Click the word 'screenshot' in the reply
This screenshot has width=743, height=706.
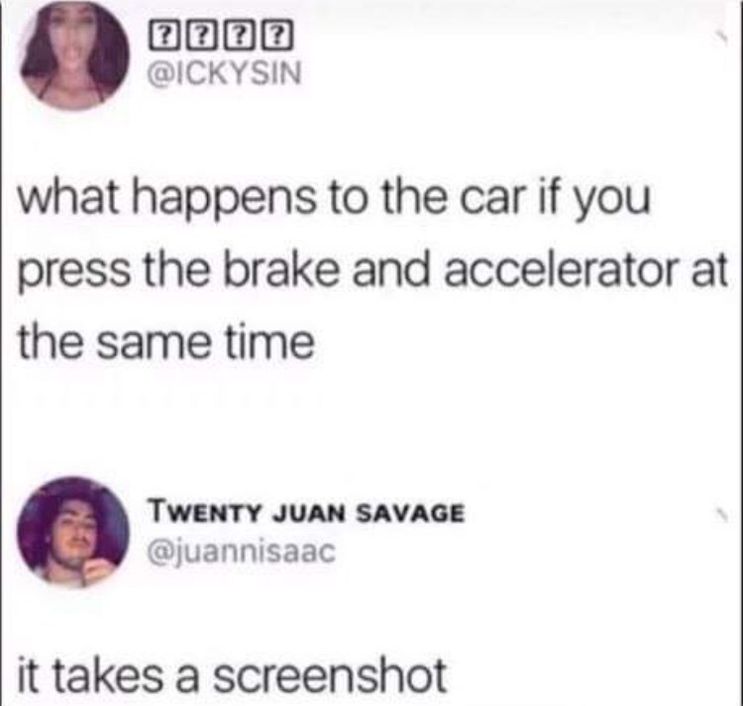[x=329, y=675]
